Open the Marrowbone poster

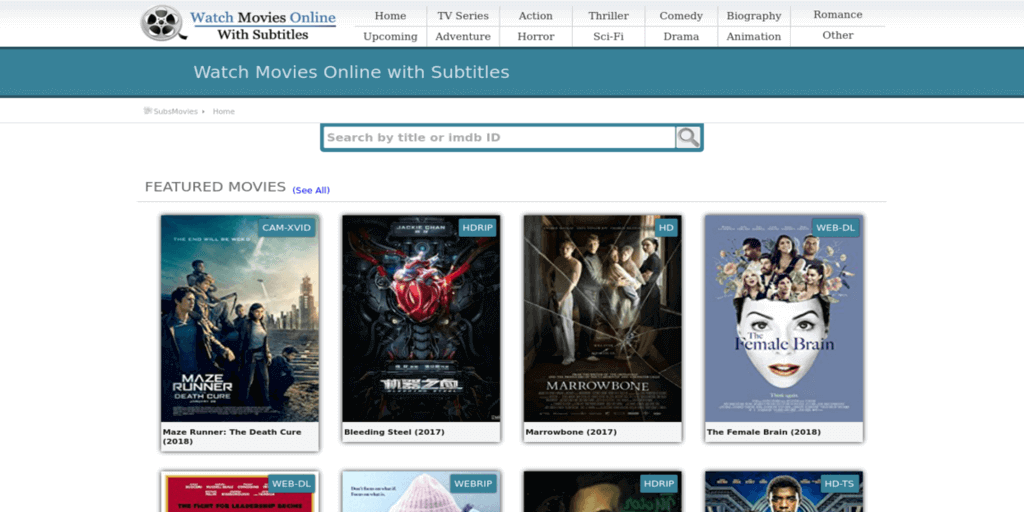point(602,318)
